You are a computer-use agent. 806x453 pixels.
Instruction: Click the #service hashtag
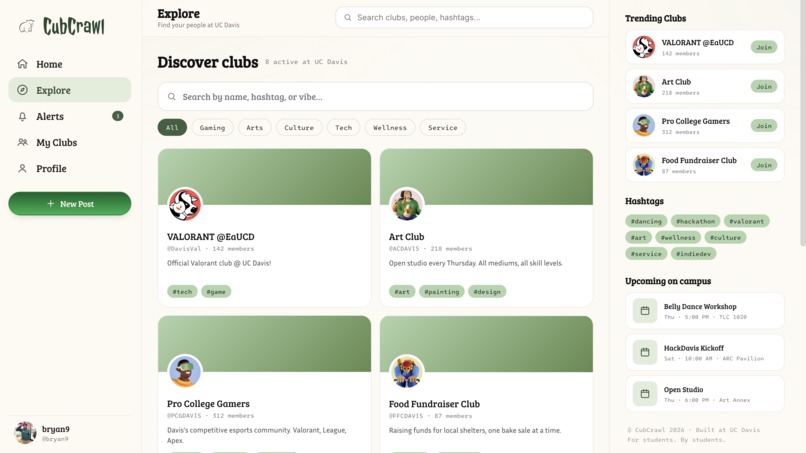click(x=646, y=253)
